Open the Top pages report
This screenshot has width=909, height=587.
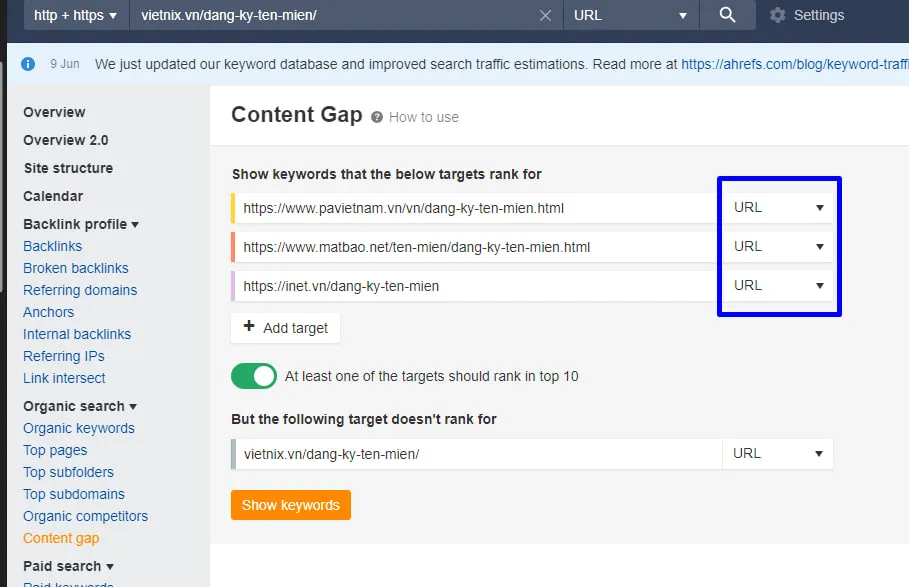[55, 450]
